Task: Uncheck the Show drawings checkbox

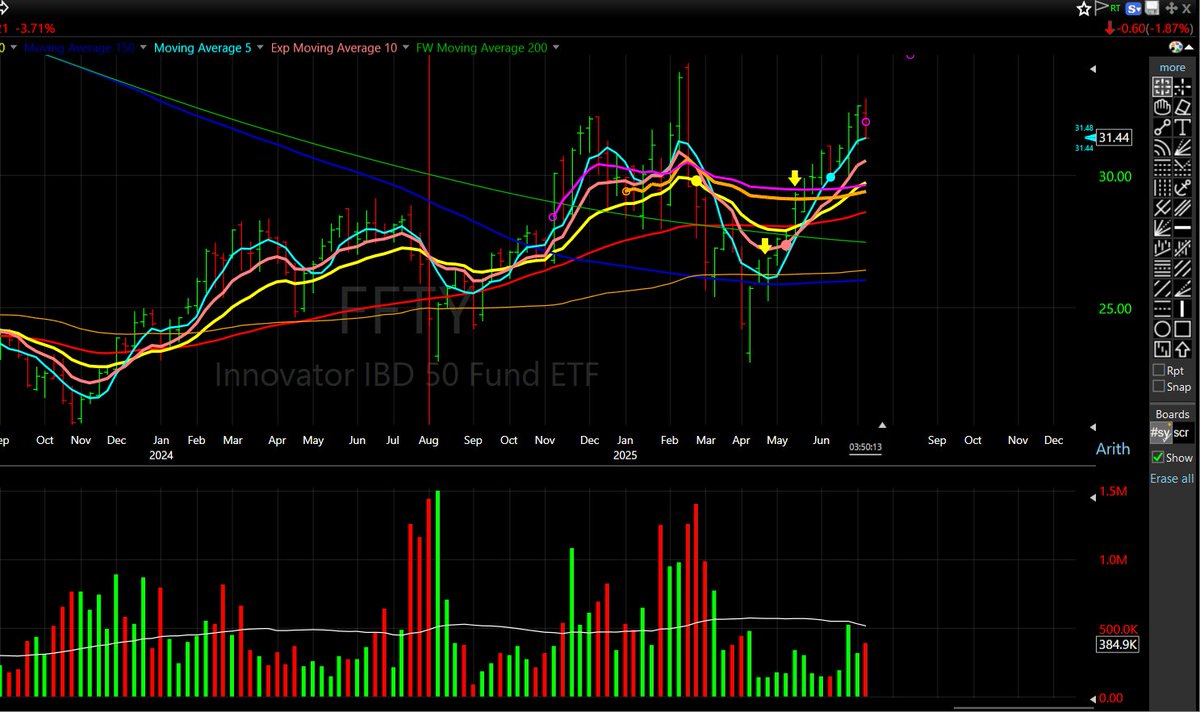Action: (x=1159, y=457)
